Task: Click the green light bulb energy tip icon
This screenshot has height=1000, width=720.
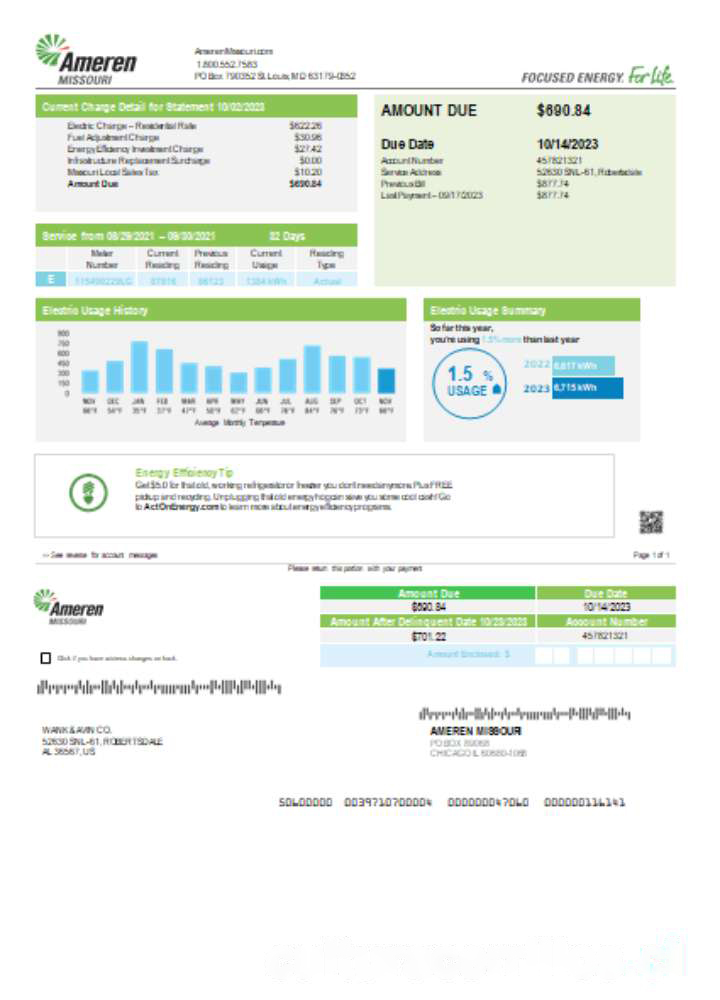Action: [x=86, y=492]
